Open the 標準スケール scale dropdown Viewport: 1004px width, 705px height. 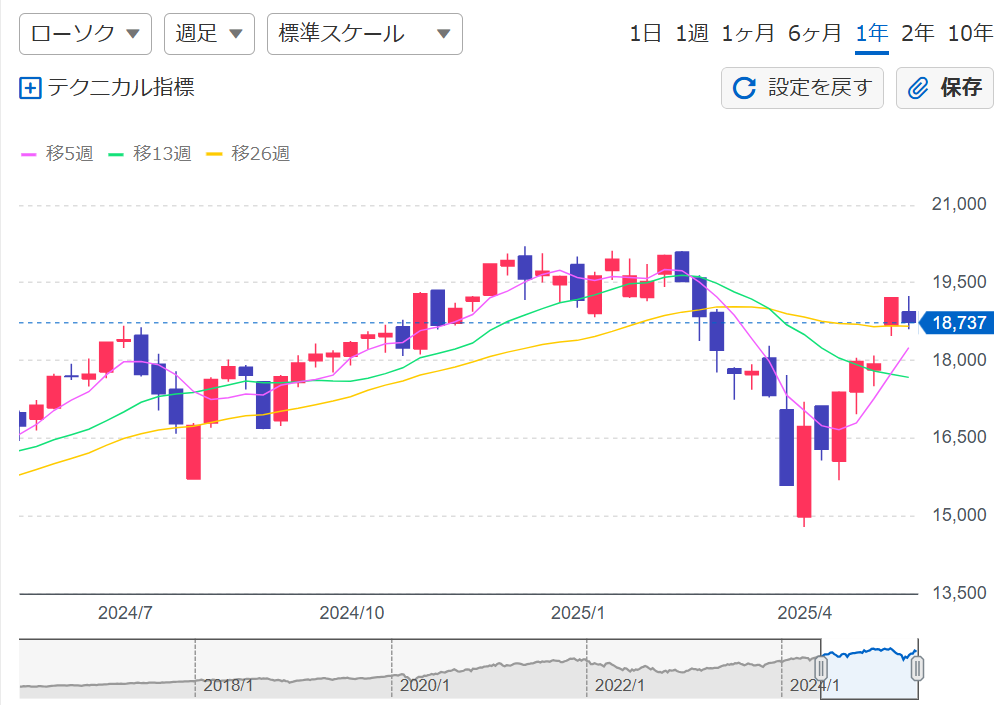(364, 34)
